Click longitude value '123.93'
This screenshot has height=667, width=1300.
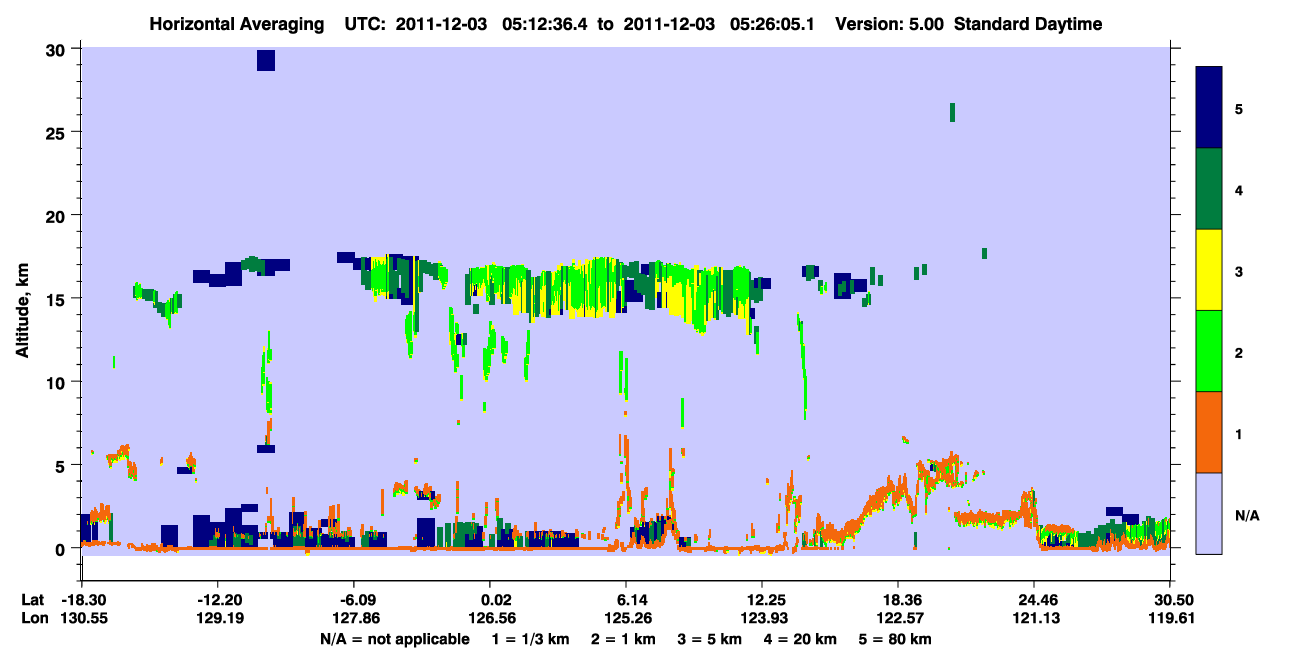pos(762,618)
